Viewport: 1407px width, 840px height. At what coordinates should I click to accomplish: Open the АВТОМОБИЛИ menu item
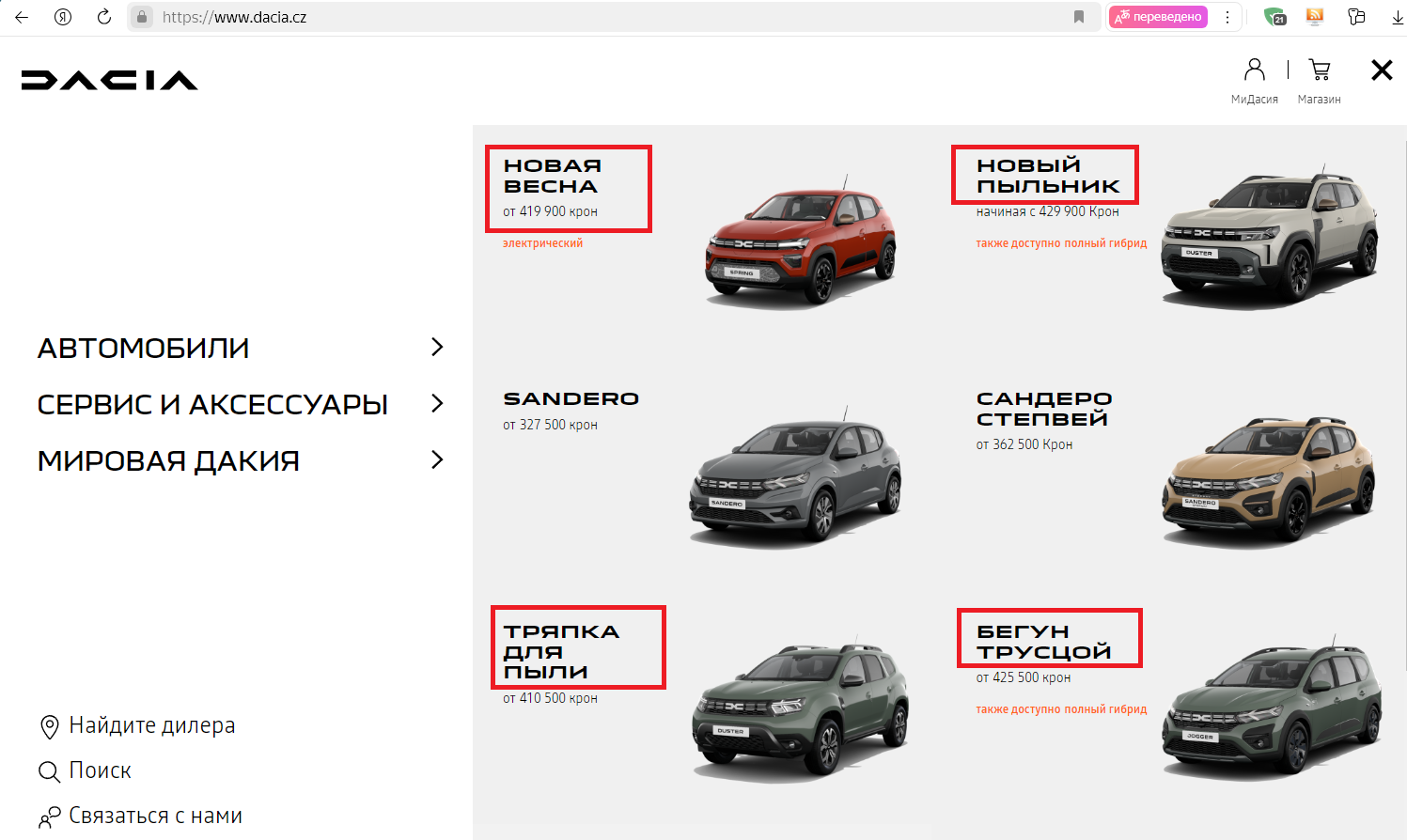[x=144, y=349]
